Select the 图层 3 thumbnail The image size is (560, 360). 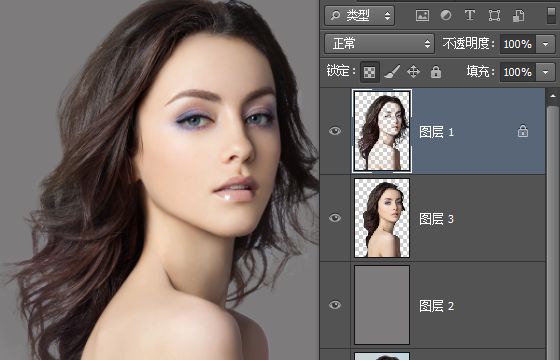pyautogui.click(x=382, y=218)
